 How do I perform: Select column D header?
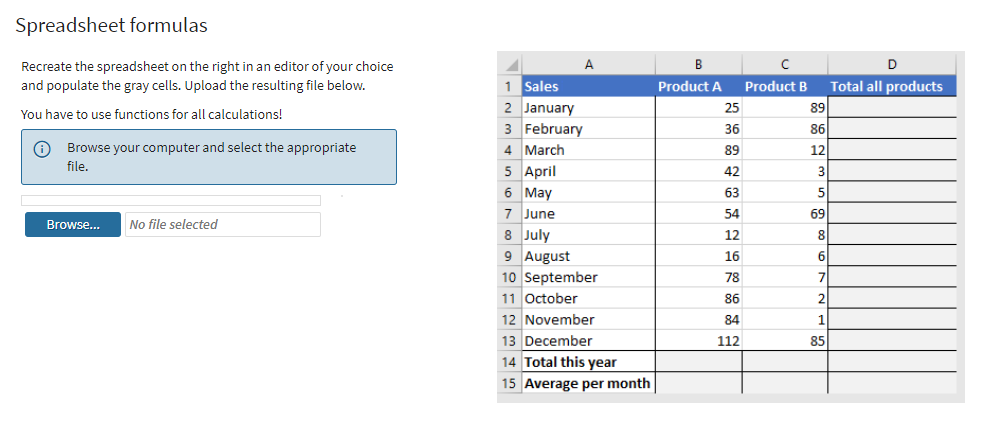click(x=891, y=65)
